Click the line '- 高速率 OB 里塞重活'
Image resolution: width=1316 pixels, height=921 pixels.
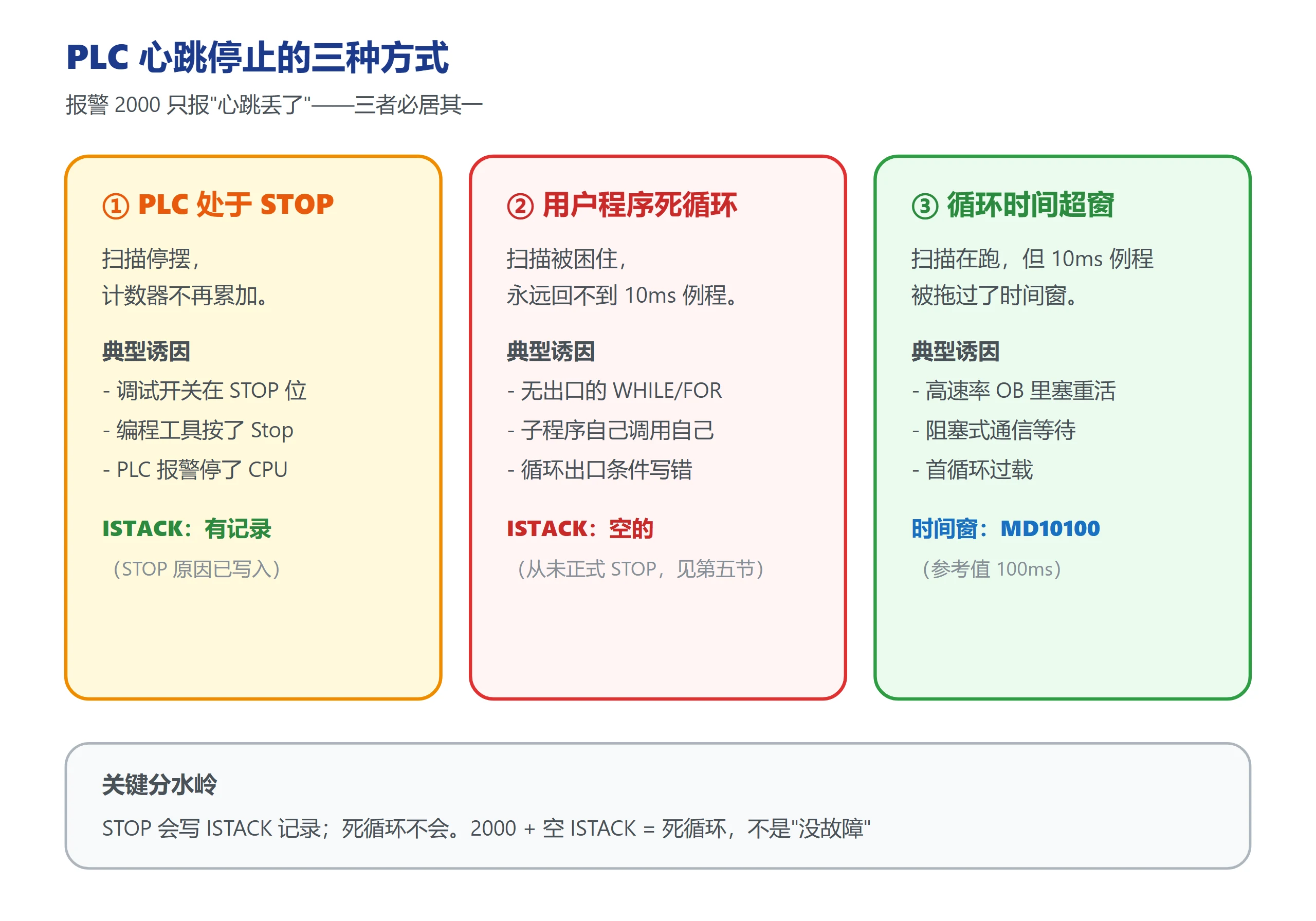tap(1013, 391)
